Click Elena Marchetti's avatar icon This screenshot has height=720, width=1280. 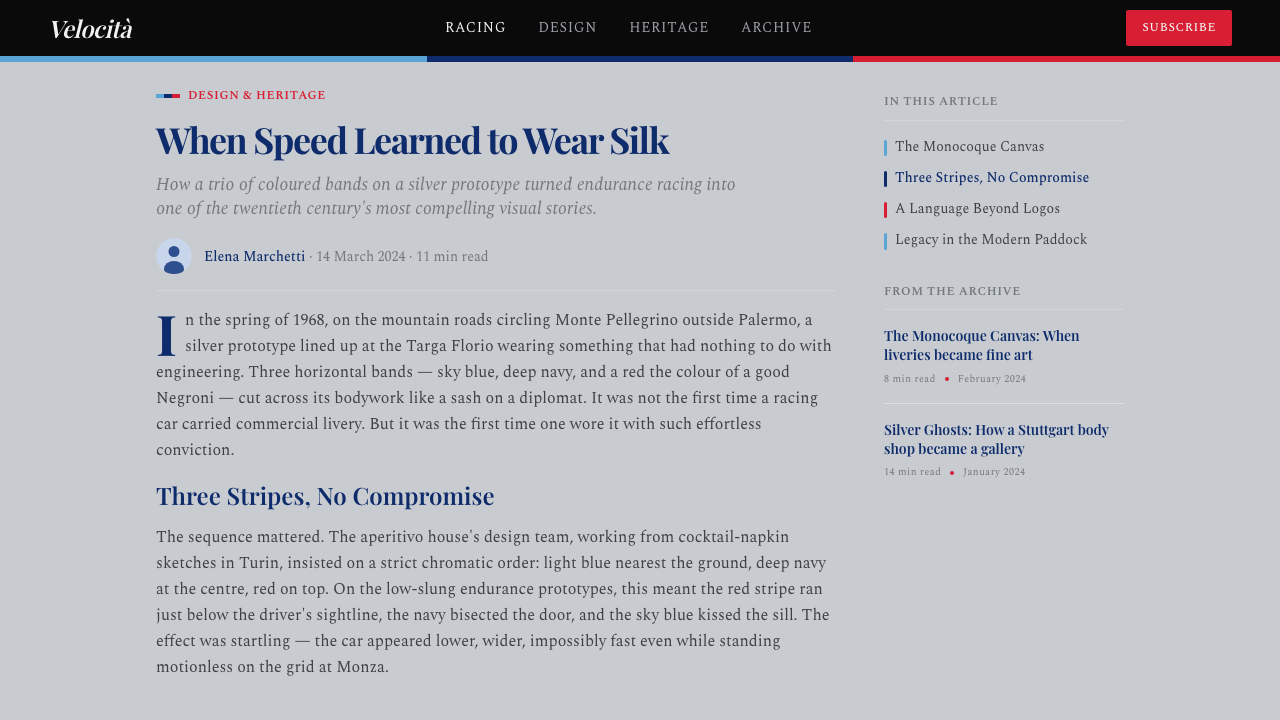[x=174, y=256]
